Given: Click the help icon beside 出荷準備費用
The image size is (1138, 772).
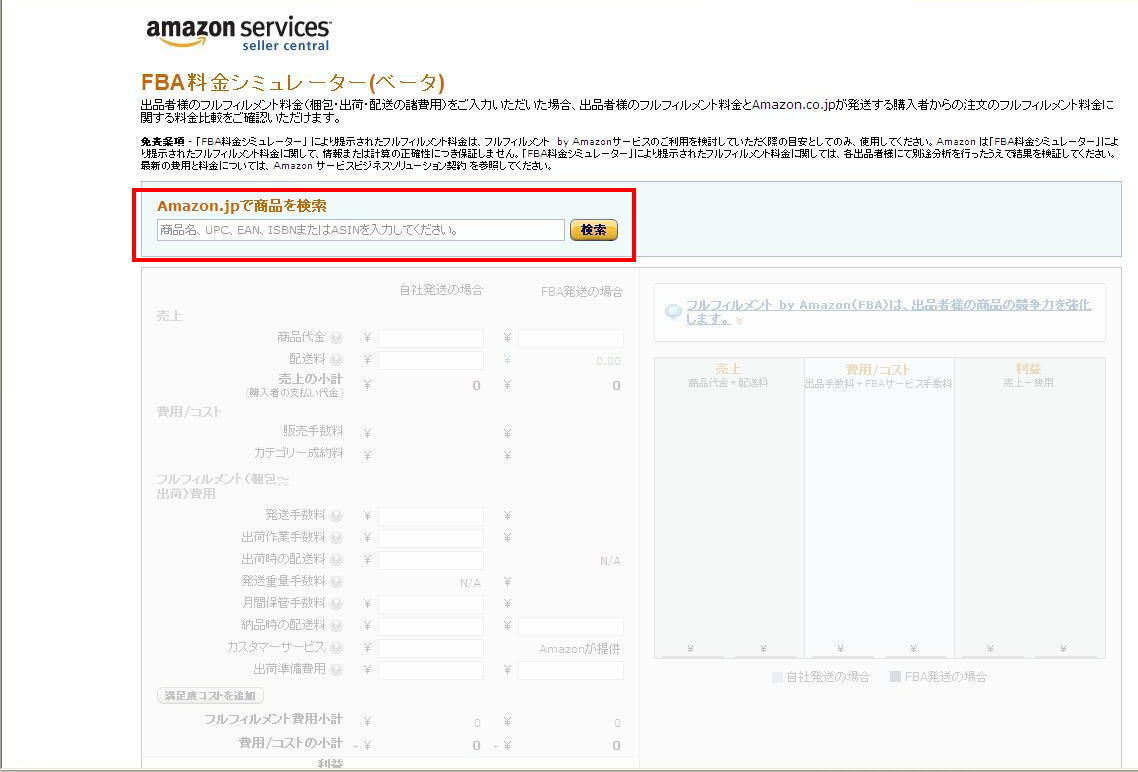Looking at the screenshot, I should coord(337,669).
